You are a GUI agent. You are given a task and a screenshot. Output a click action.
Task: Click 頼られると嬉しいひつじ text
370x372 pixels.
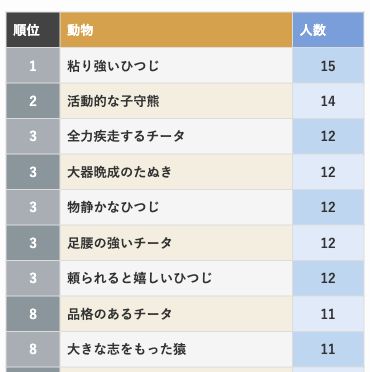point(139,278)
